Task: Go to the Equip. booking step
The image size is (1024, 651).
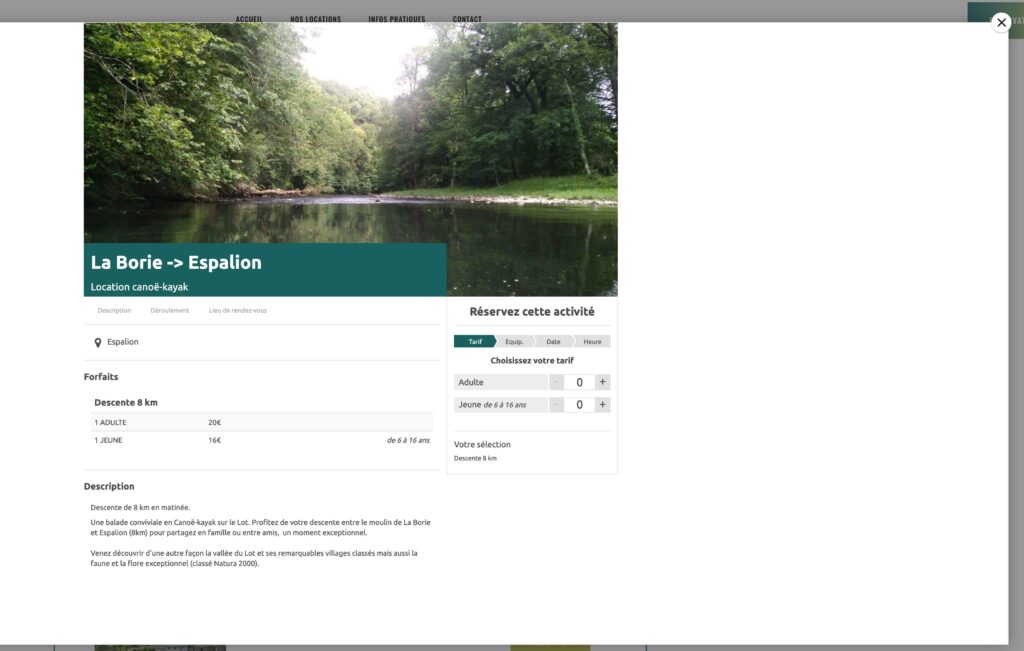Action: (x=515, y=341)
